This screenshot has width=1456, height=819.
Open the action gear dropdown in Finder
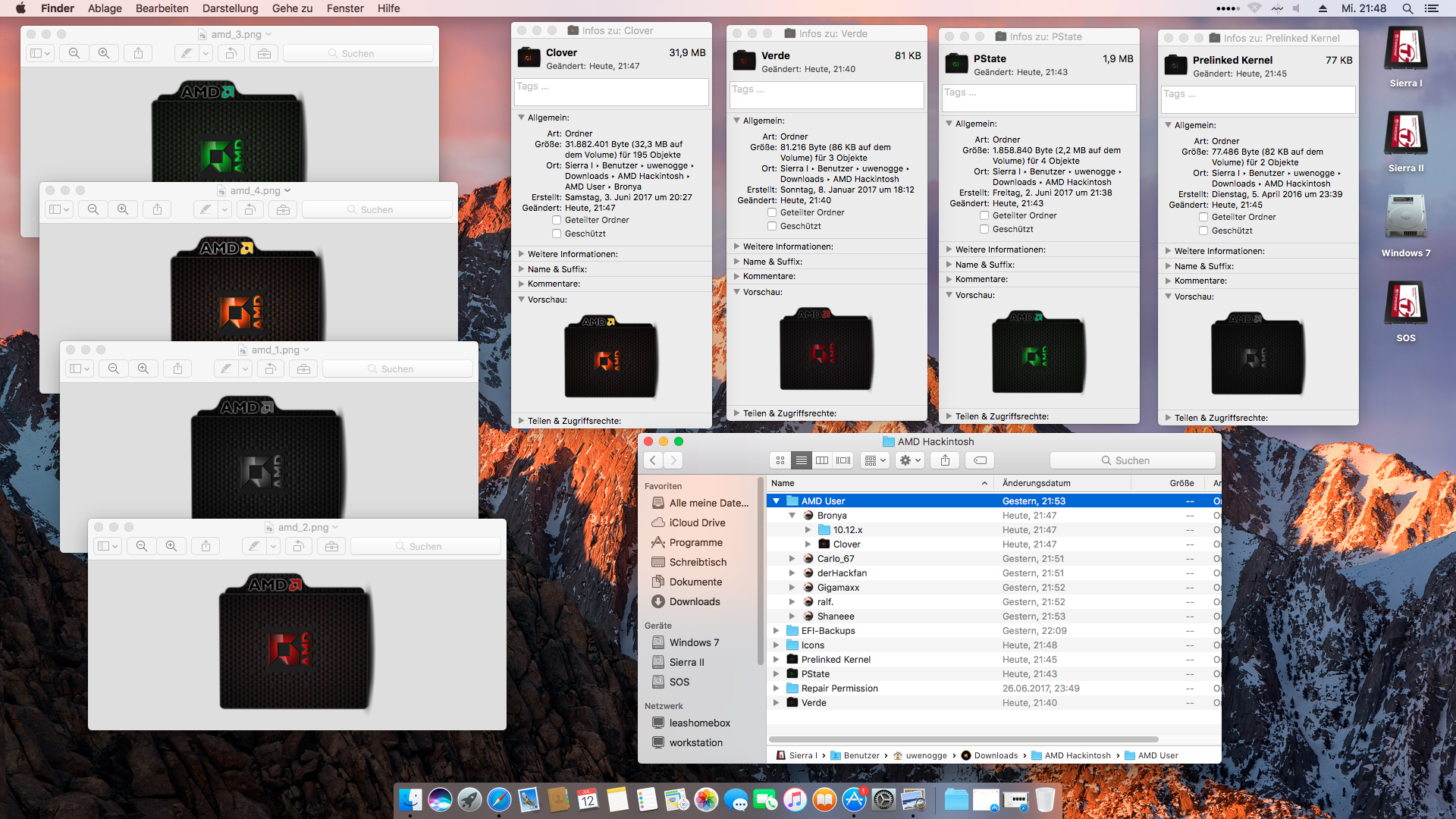(x=908, y=460)
